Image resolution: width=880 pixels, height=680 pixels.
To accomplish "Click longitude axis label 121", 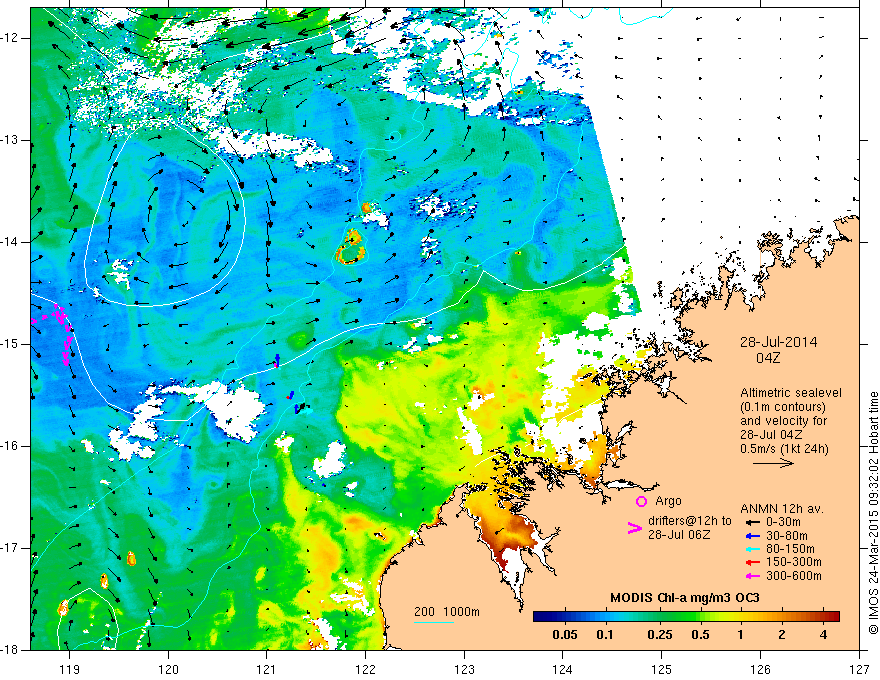I will 267,670.
